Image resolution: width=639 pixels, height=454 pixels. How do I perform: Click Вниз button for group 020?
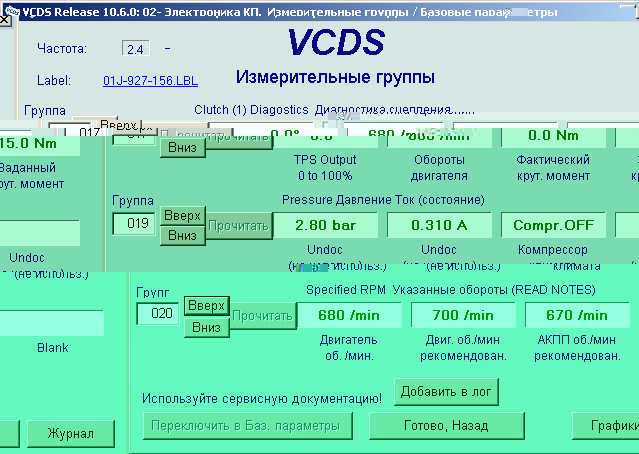click(207, 327)
